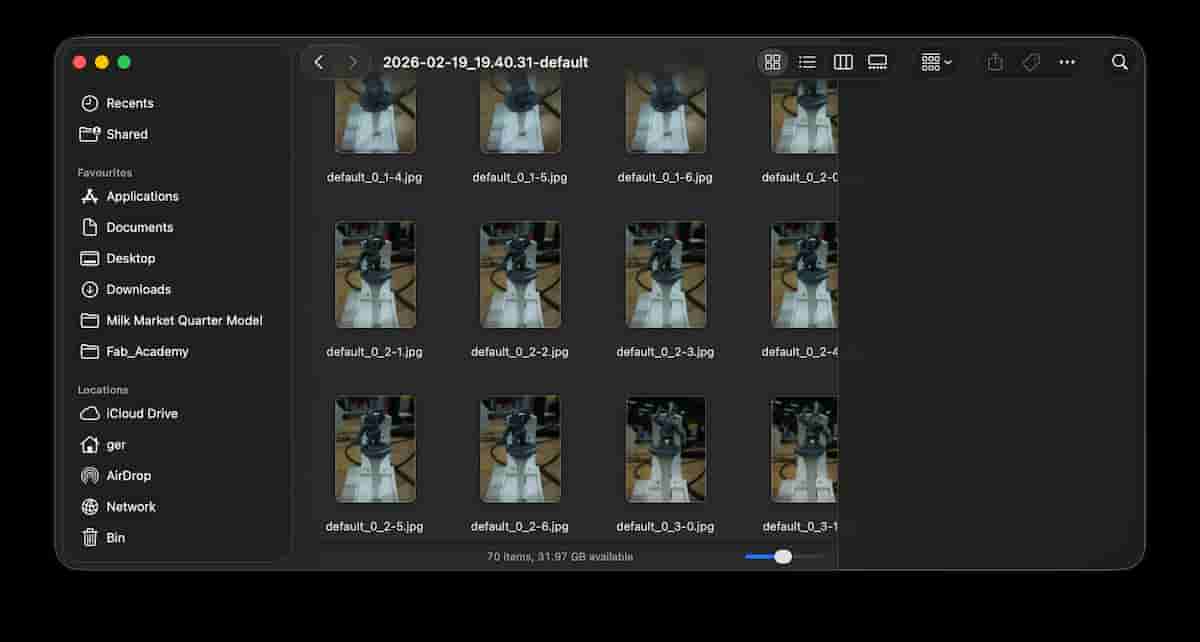Open the Recents sidebar entry
1200x642 pixels.
(x=129, y=103)
